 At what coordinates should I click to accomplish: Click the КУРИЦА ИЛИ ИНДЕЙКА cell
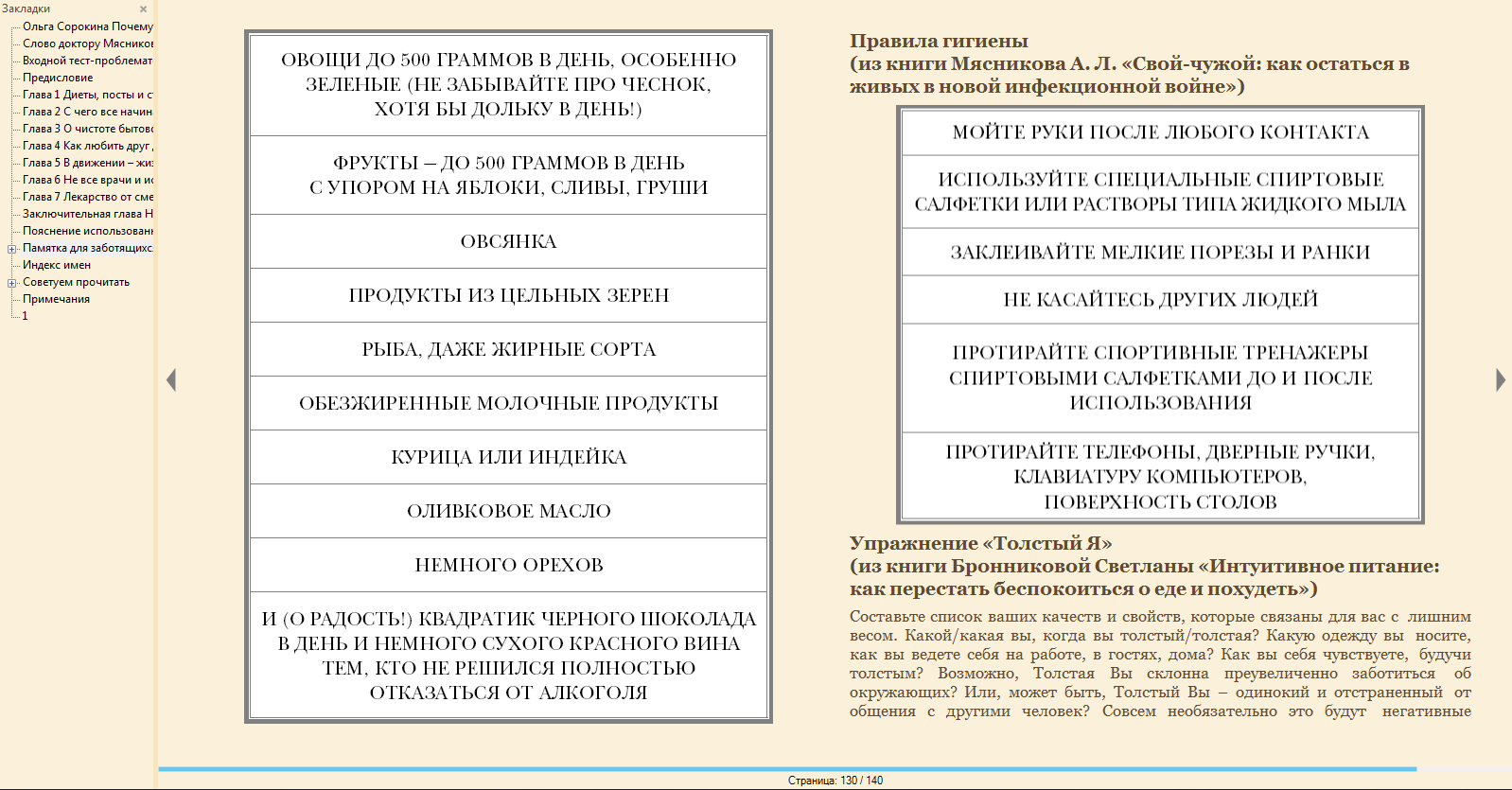[509, 457]
